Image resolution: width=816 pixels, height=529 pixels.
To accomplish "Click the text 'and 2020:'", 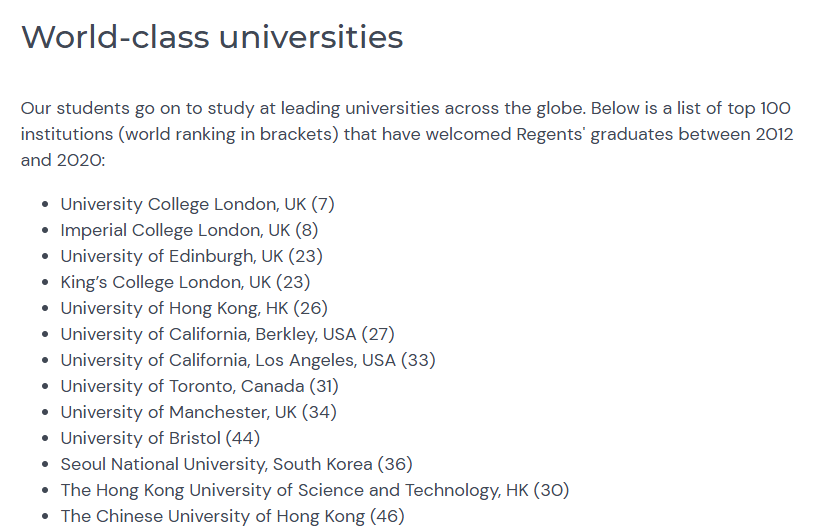I will click(x=63, y=160).
